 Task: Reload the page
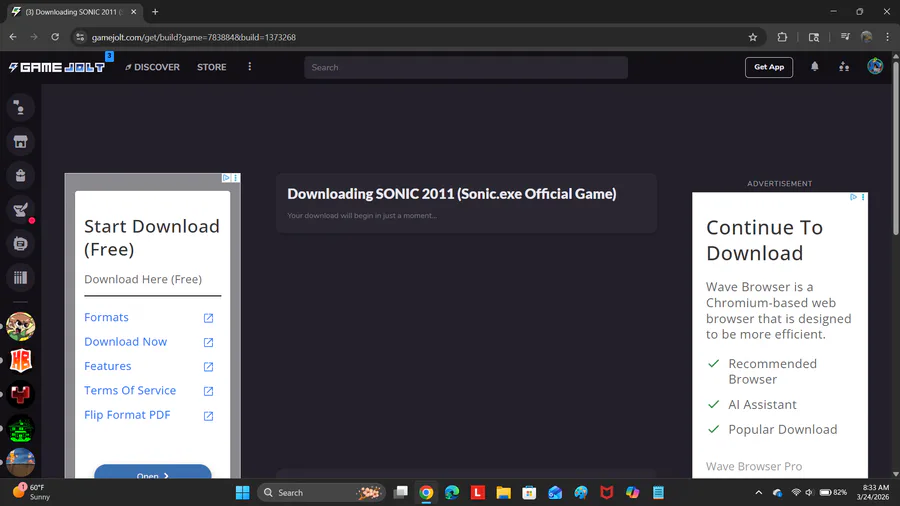tap(55, 37)
